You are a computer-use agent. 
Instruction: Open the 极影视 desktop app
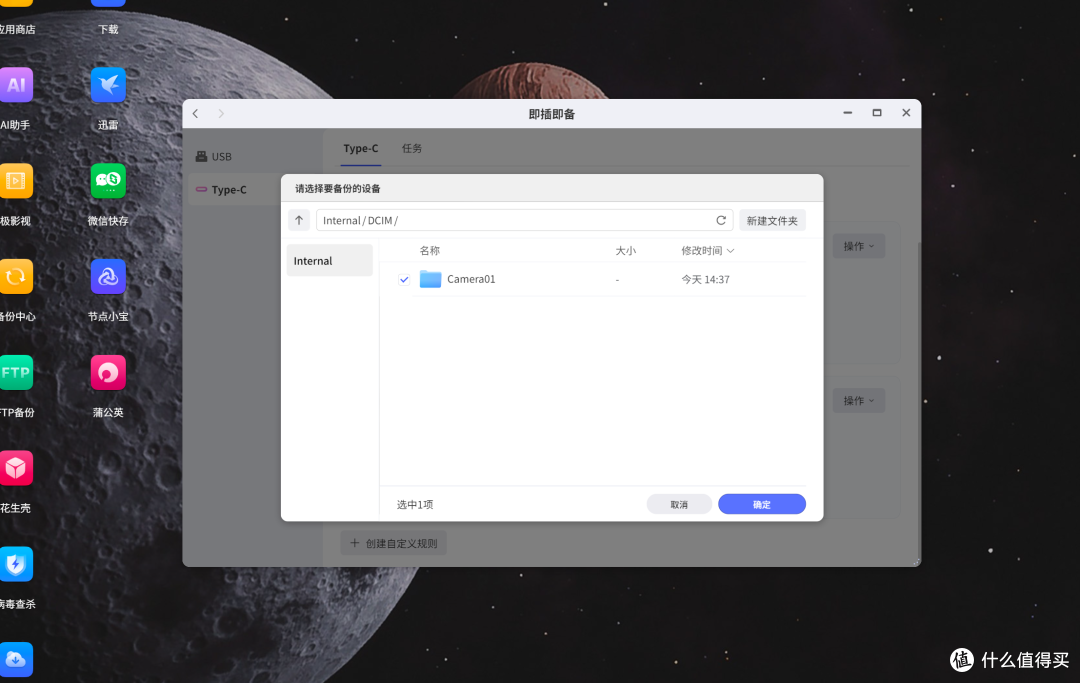point(16,181)
